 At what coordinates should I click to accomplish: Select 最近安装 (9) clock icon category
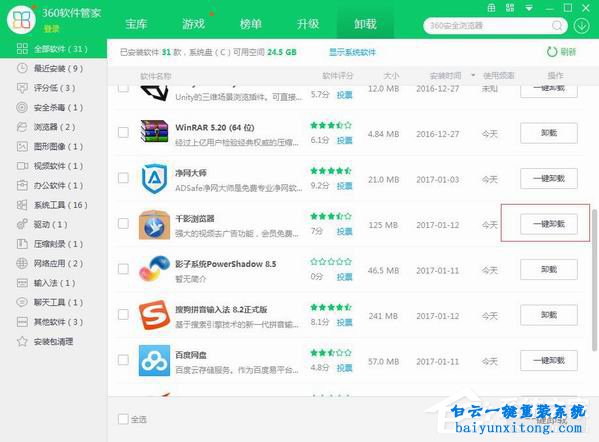tap(22, 68)
